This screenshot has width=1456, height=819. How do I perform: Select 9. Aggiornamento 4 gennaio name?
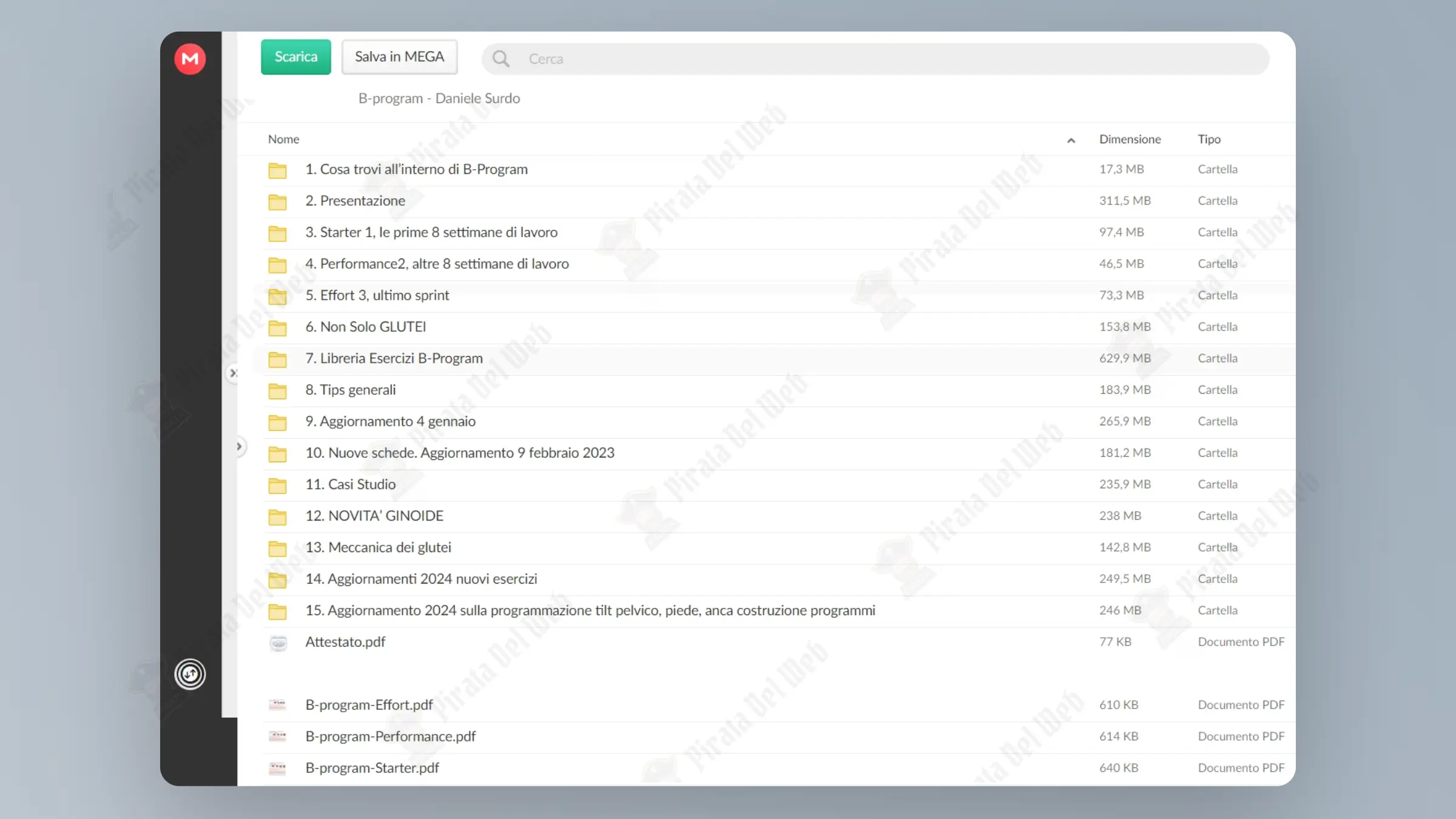390,422
